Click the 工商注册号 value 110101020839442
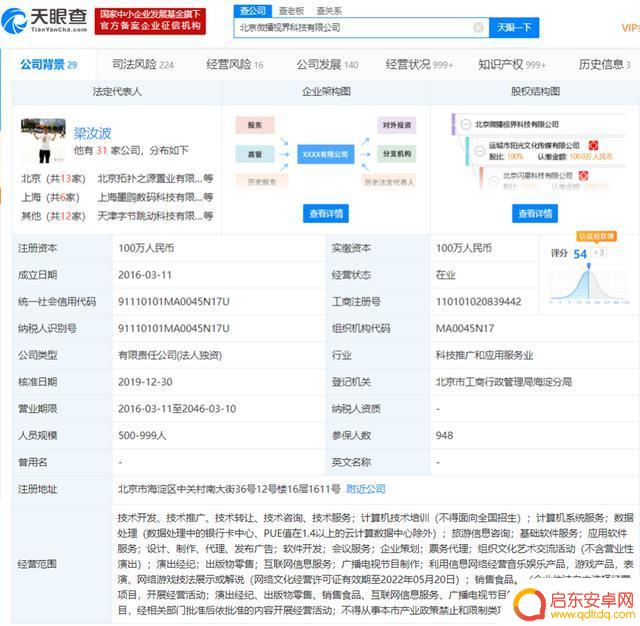The image size is (640, 626). point(478,302)
